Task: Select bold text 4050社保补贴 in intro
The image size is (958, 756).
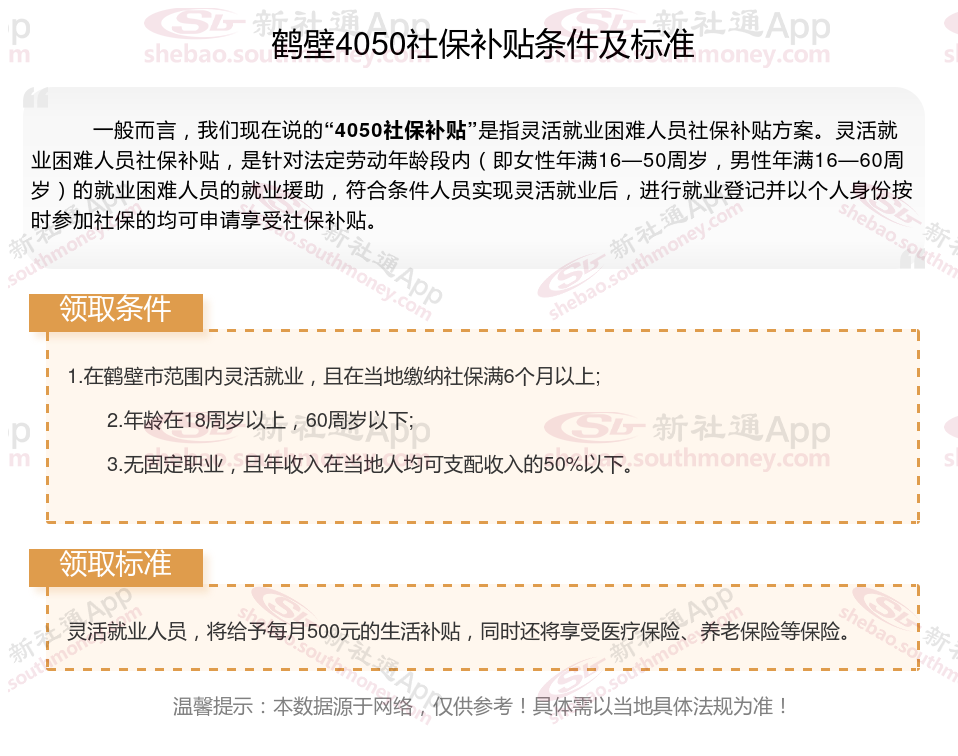Action: [x=401, y=130]
